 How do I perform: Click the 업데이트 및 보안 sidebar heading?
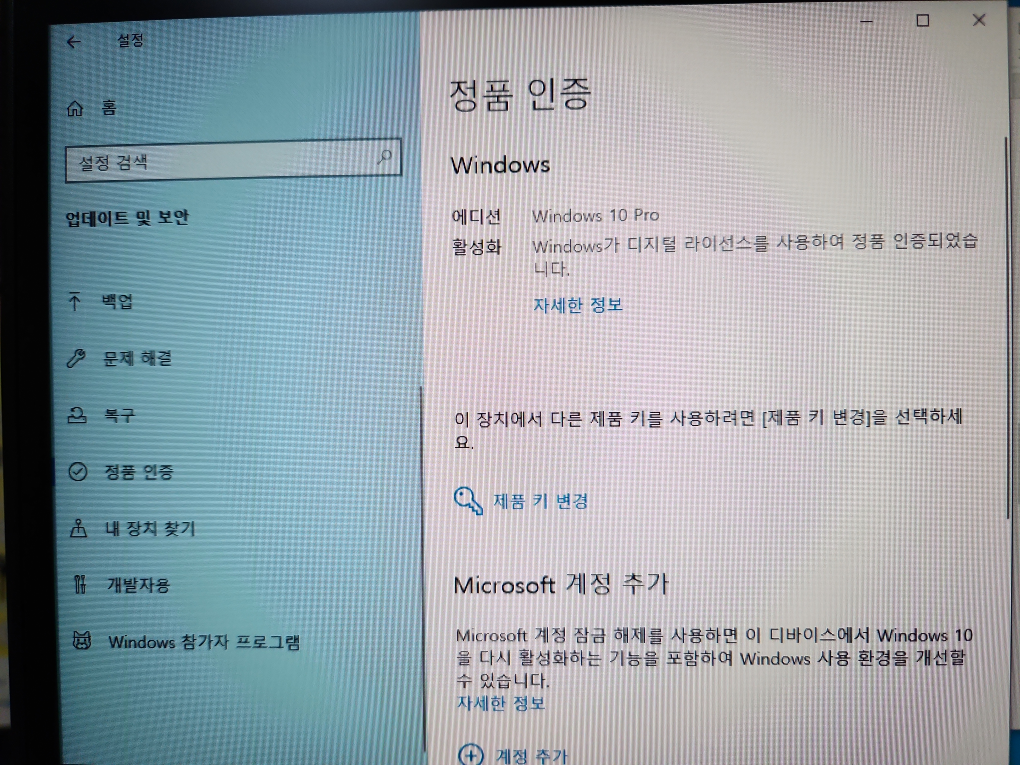click(x=127, y=217)
